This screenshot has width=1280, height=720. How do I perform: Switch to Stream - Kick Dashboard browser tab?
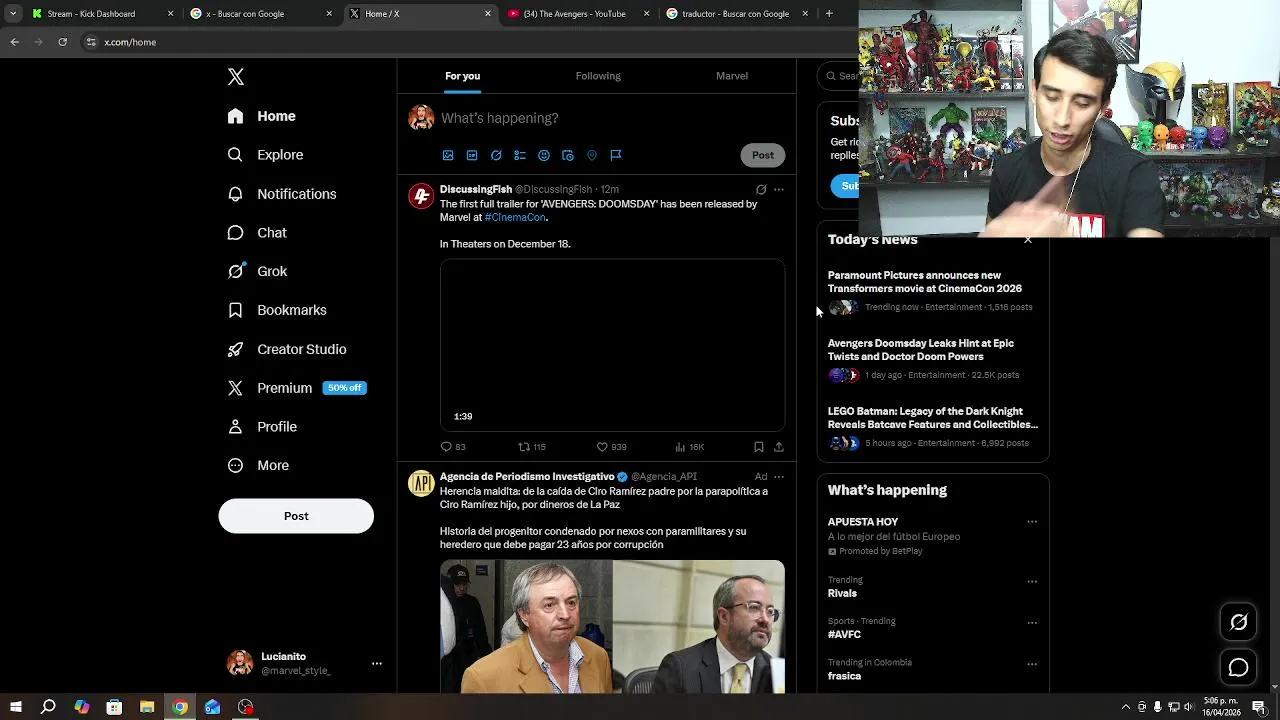click(x=101, y=14)
